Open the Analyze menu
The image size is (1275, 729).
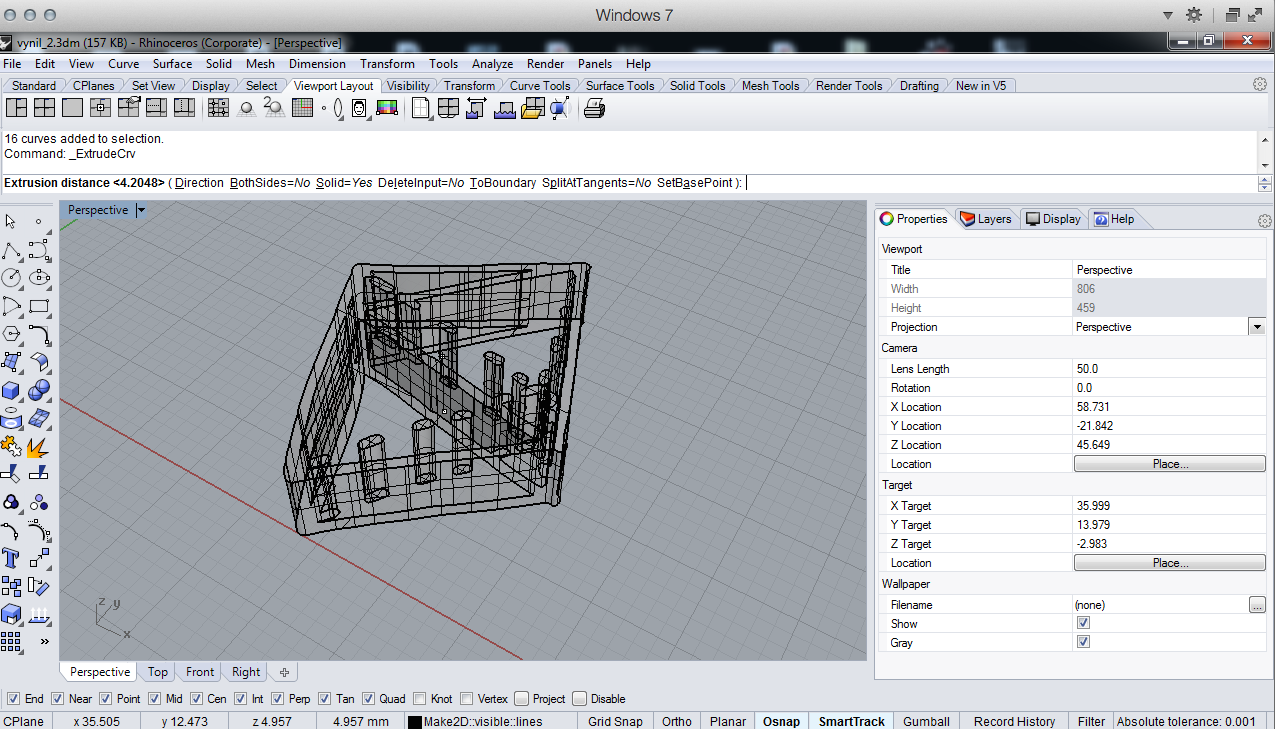pos(493,64)
